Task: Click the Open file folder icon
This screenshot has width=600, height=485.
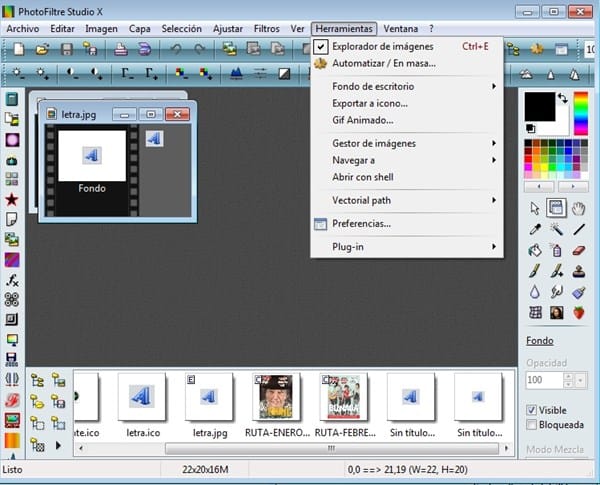Action: point(42,49)
